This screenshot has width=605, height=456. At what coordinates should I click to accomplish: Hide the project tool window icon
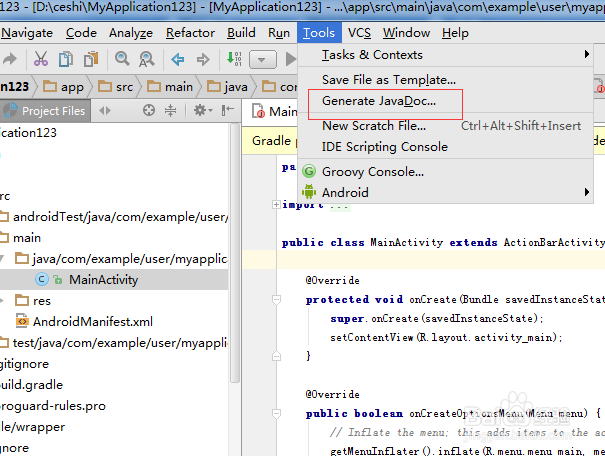tap(228, 111)
